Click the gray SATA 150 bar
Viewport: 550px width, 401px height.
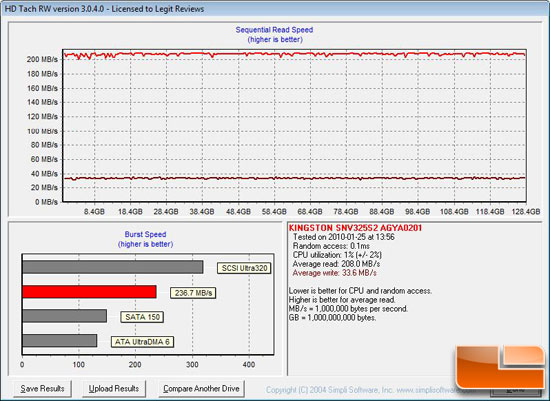click(65, 316)
